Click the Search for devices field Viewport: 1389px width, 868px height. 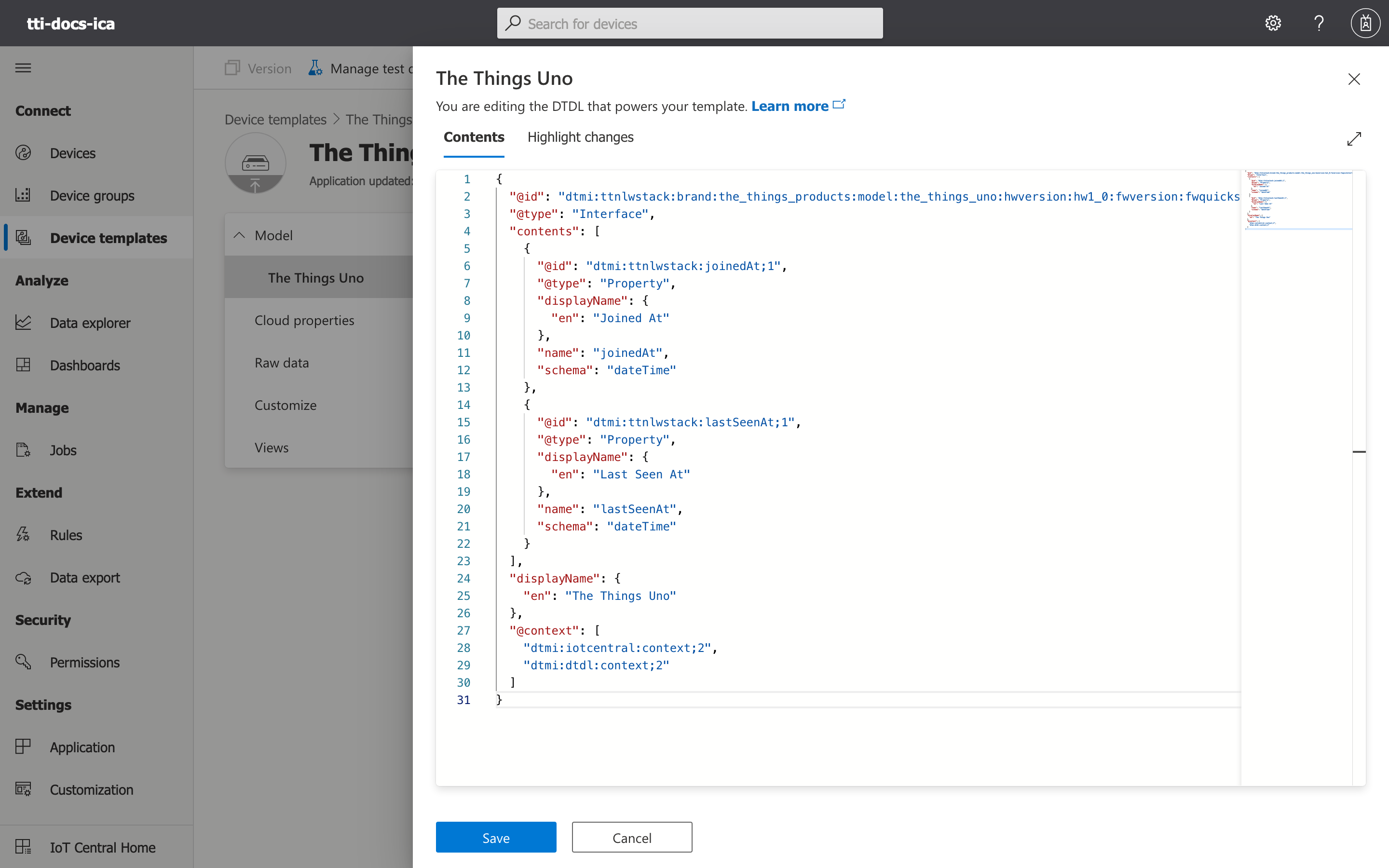pos(690,24)
